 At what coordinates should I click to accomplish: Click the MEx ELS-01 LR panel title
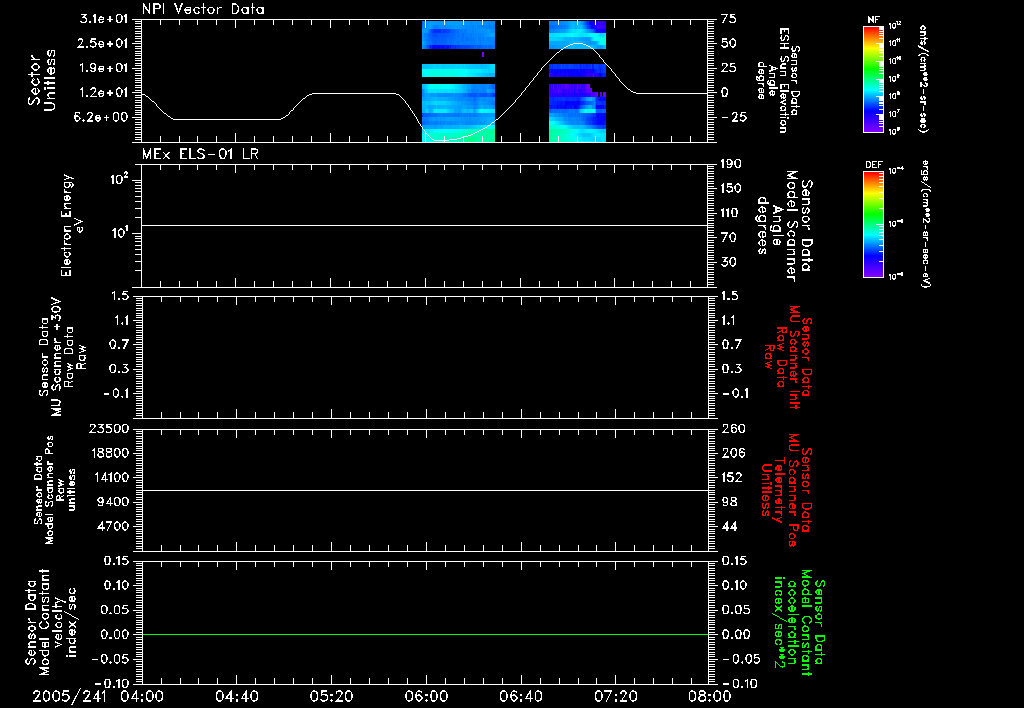200,154
